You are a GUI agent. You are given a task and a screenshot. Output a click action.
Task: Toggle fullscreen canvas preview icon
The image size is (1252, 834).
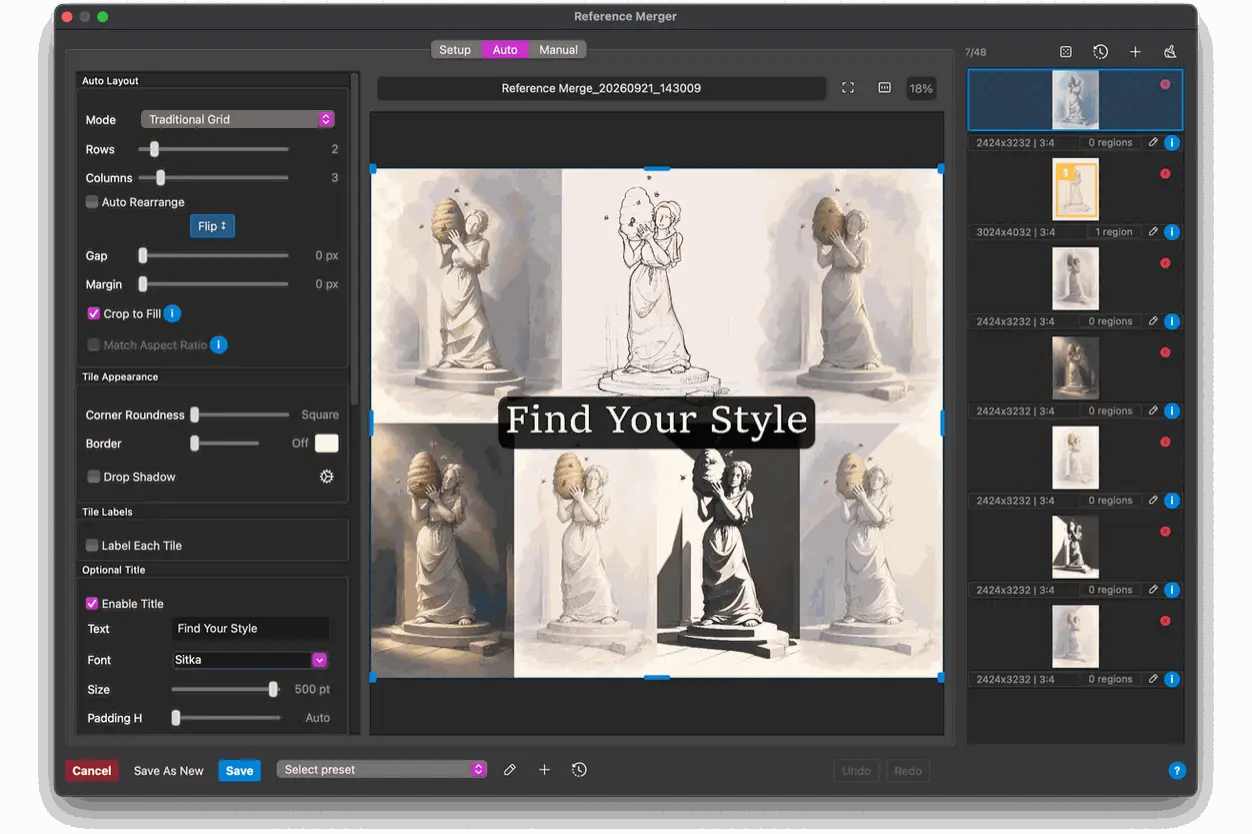pyautogui.click(x=848, y=88)
